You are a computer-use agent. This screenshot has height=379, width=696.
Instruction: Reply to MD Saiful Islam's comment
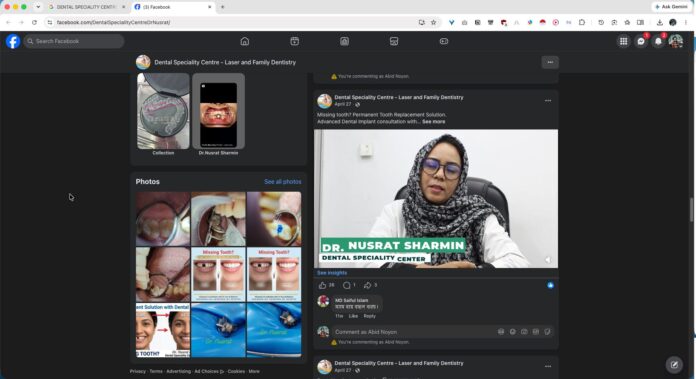point(369,316)
